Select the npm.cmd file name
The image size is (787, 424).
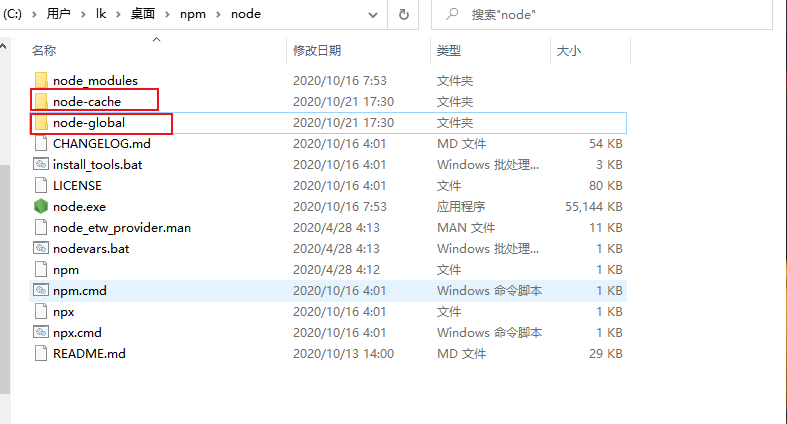80,291
